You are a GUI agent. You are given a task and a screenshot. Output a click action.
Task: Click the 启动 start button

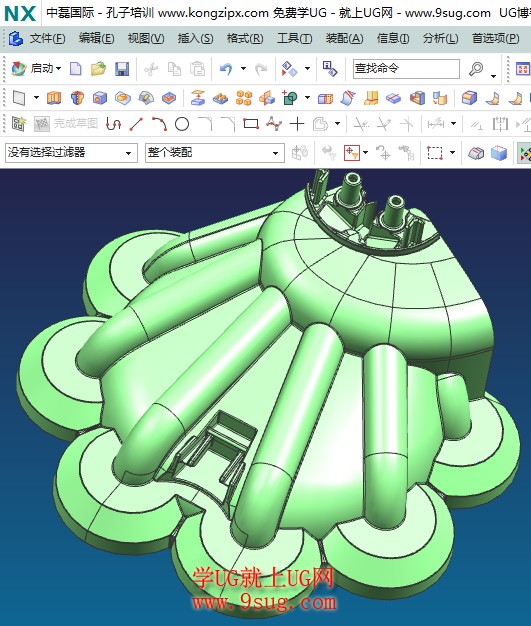[x=36, y=69]
